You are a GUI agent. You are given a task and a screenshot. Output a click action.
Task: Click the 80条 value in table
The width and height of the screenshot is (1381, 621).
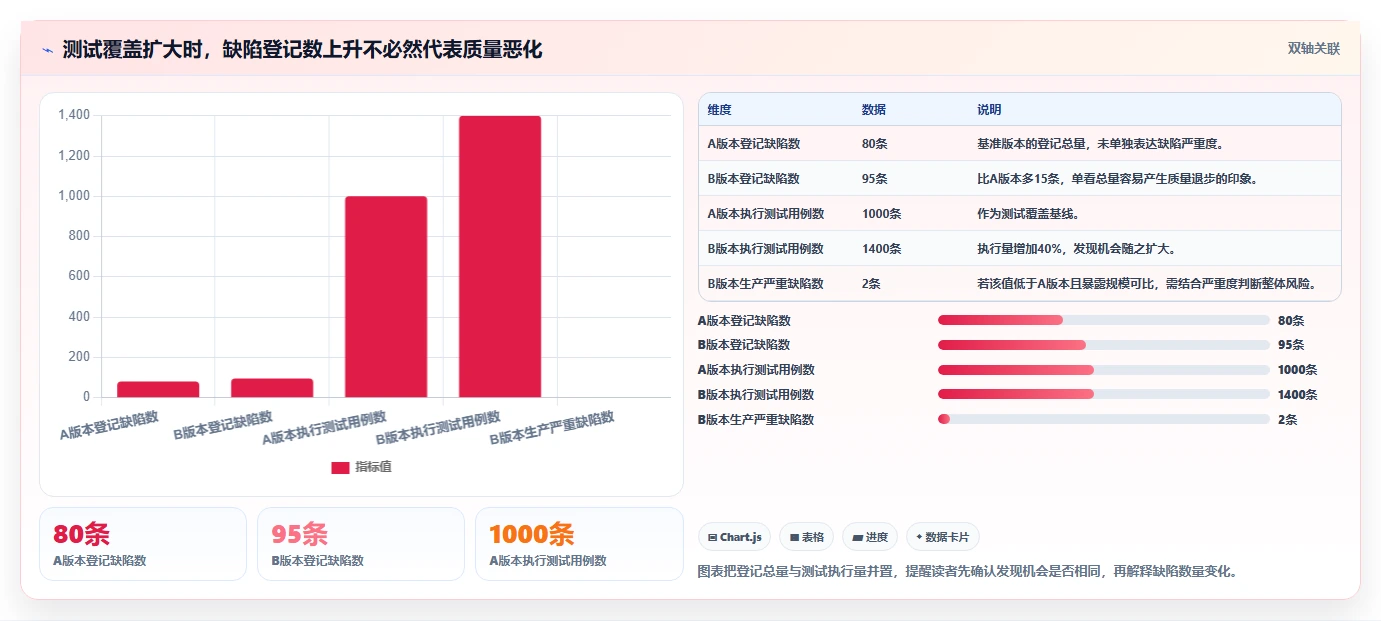(874, 144)
